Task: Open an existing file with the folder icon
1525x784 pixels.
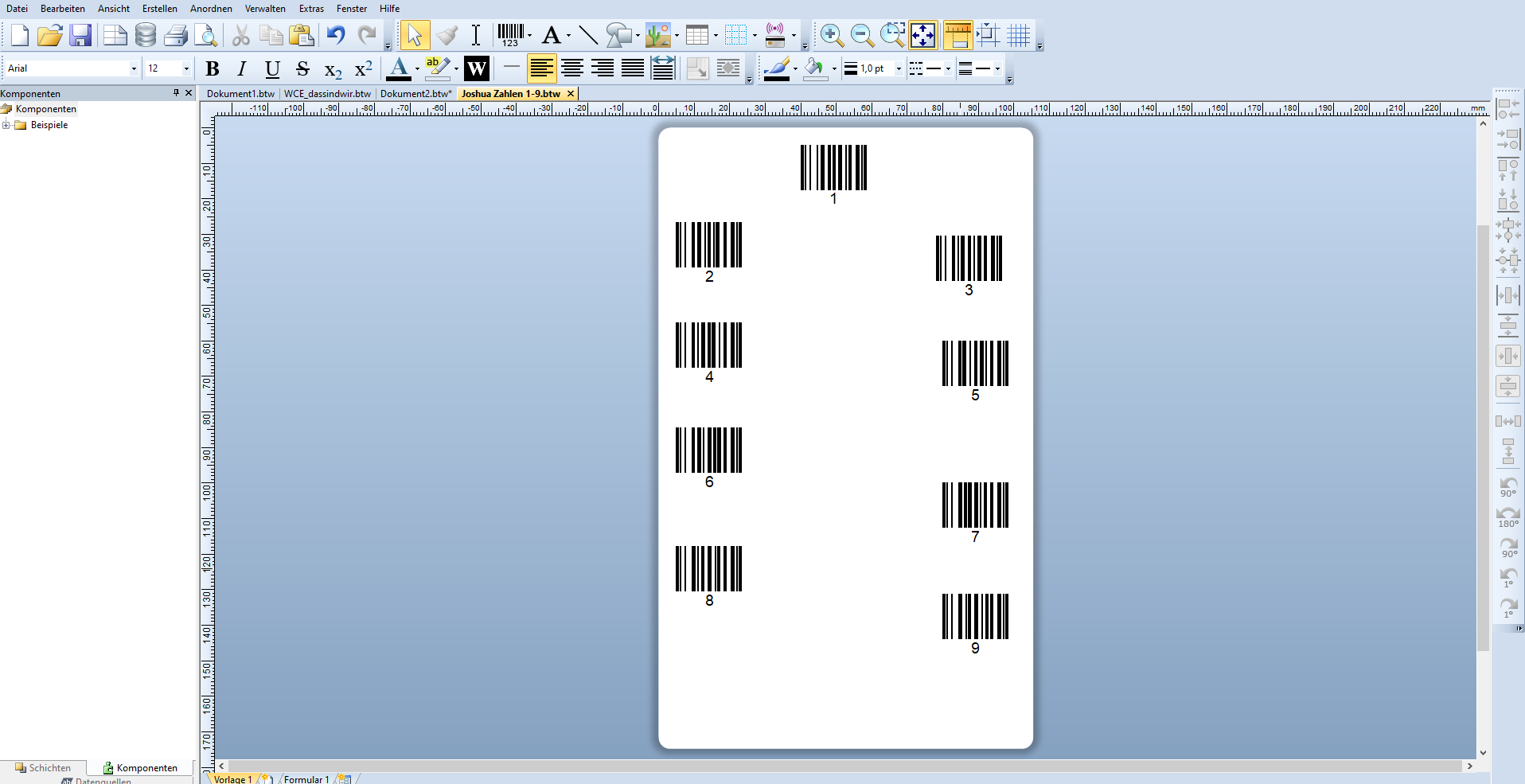Action: 50,35
